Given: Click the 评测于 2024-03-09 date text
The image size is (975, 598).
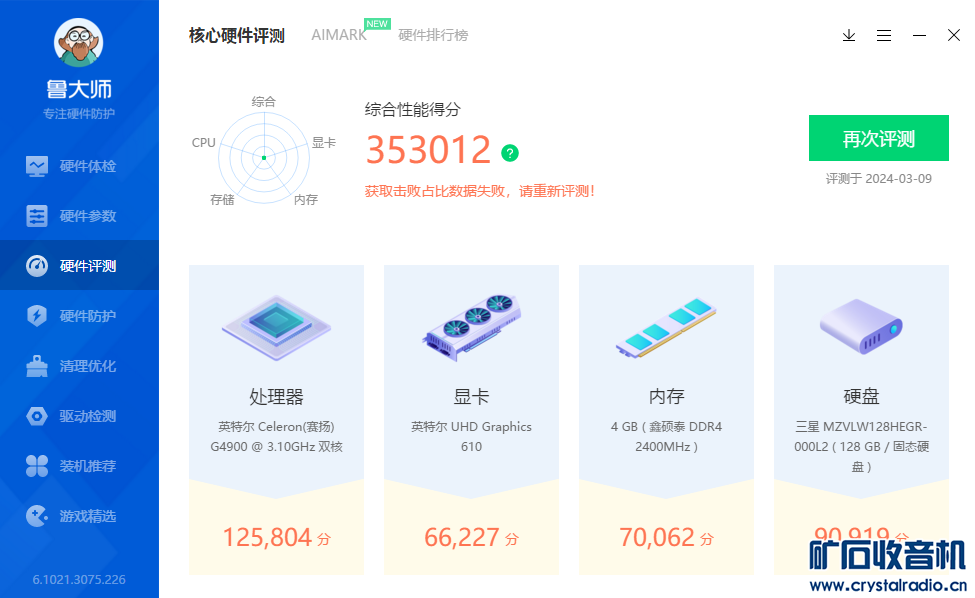Looking at the screenshot, I should tap(879, 179).
